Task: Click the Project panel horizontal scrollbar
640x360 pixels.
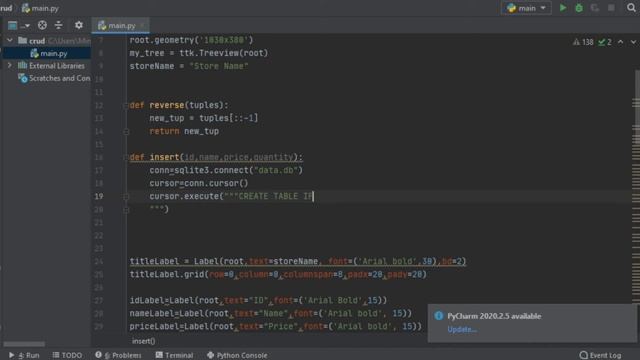Action: coord(24,344)
